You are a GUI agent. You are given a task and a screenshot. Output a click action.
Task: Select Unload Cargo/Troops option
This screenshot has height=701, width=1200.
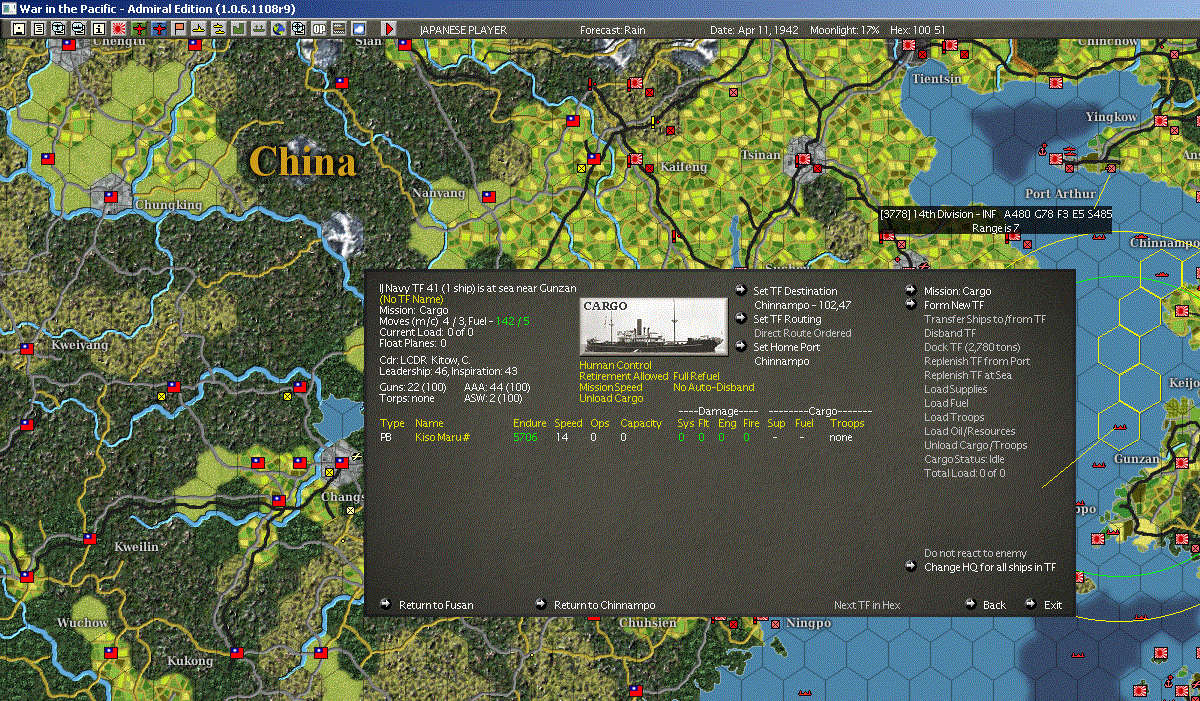click(975, 445)
